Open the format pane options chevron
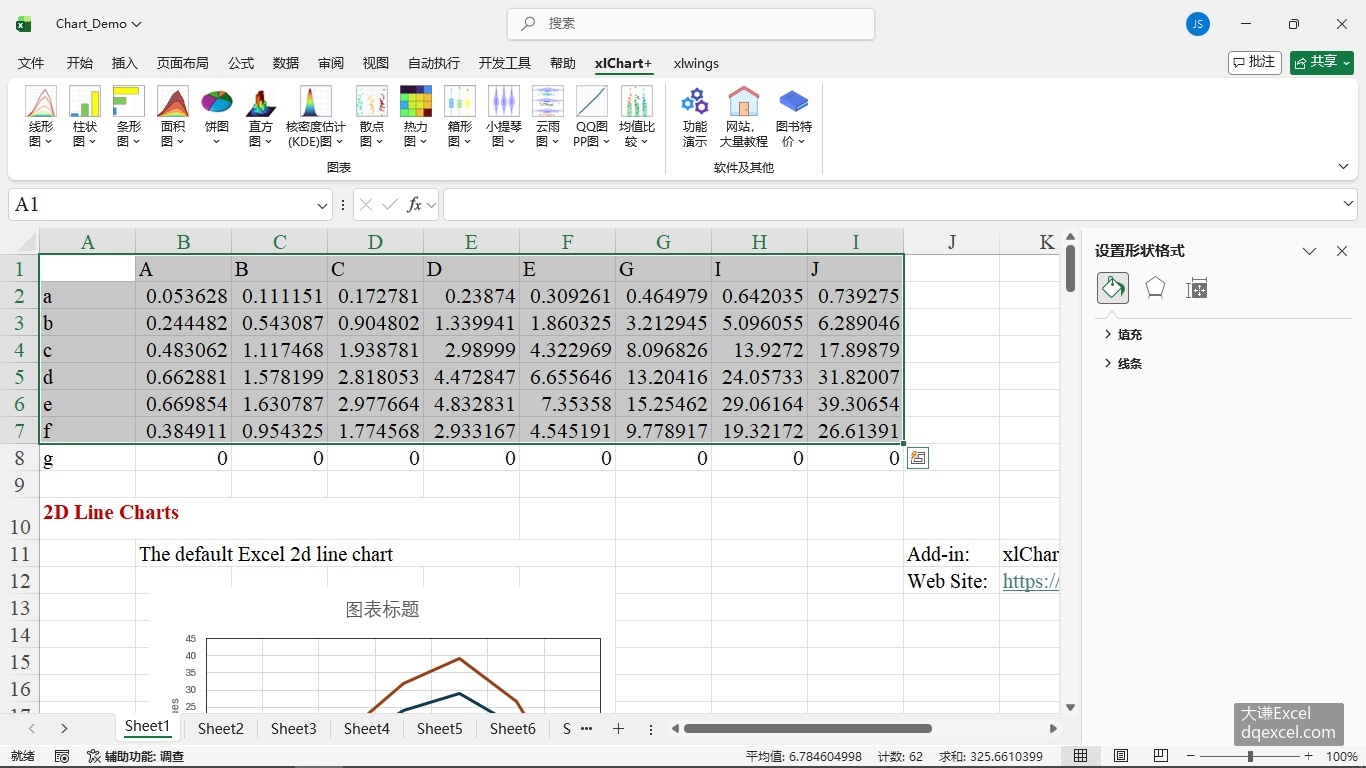The image size is (1366, 768). pyautogui.click(x=1309, y=251)
